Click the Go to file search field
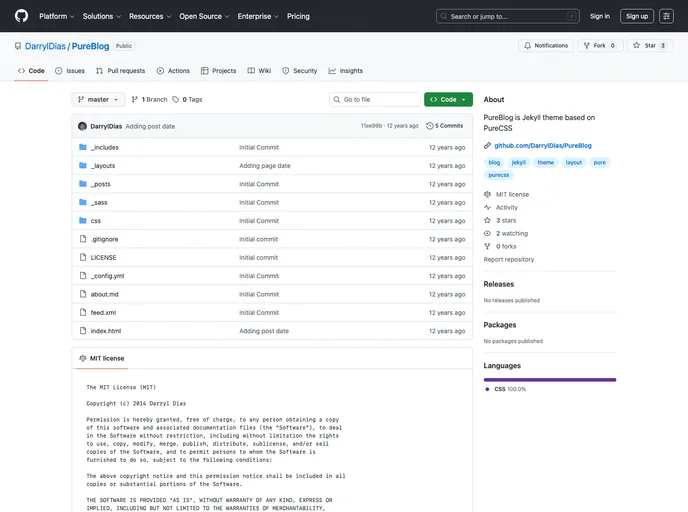 pos(378,100)
